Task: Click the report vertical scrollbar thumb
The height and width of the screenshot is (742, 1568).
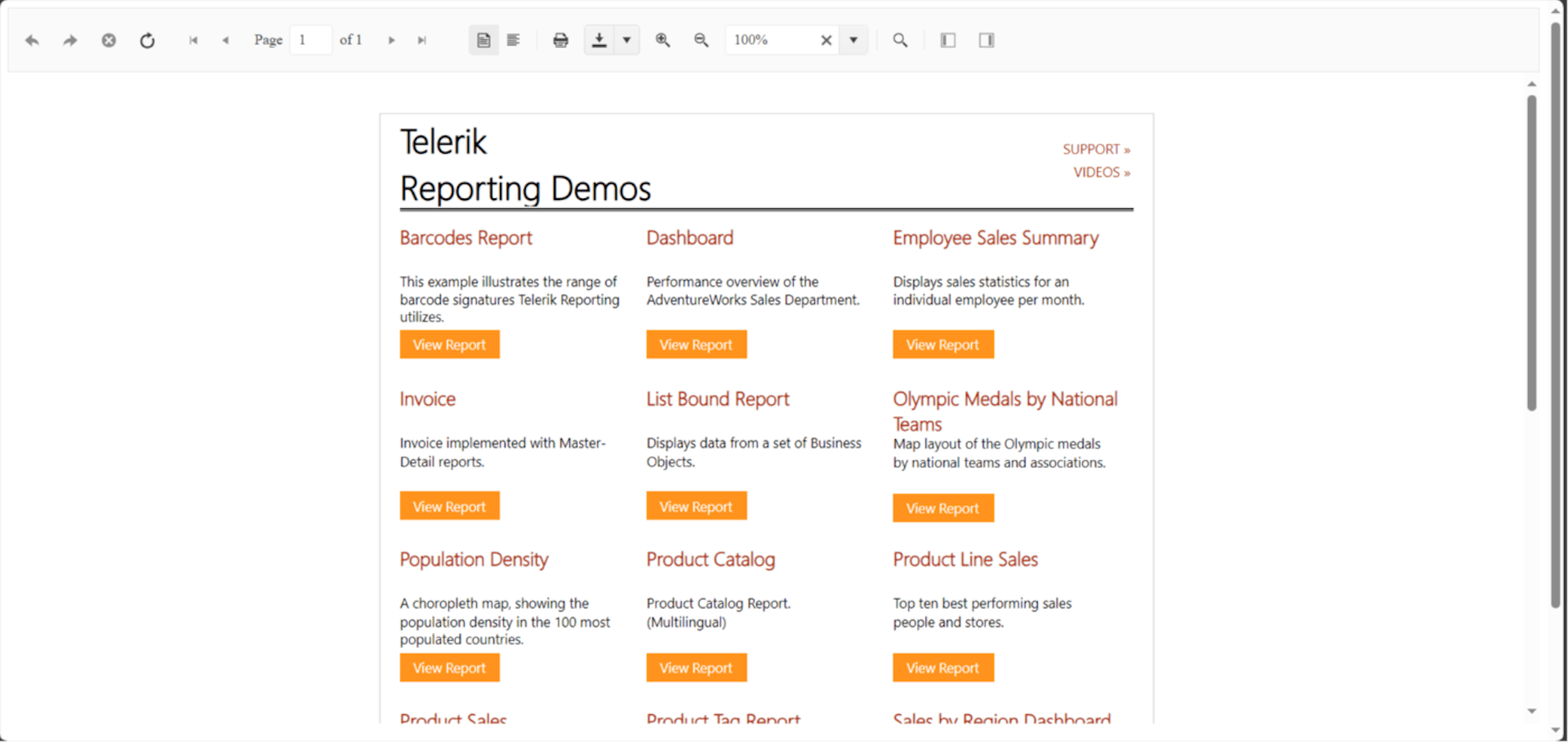Action: (x=1531, y=253)
